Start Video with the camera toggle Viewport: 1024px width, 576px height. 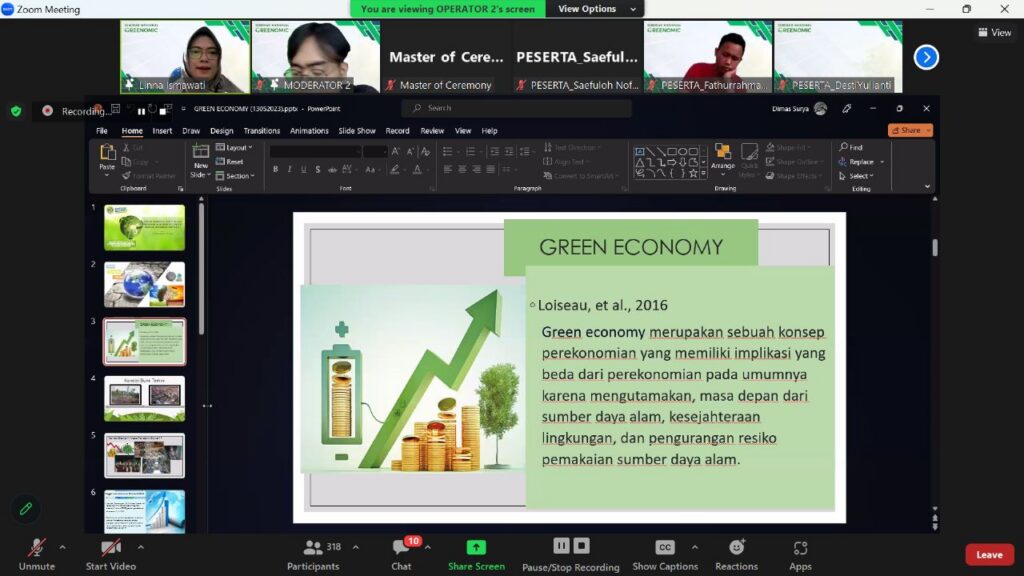click(110, 553)
